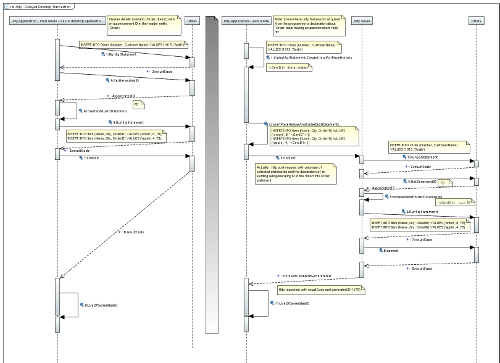Click self-message icon at bottom of middle lifeline

[x=272, y=303]
